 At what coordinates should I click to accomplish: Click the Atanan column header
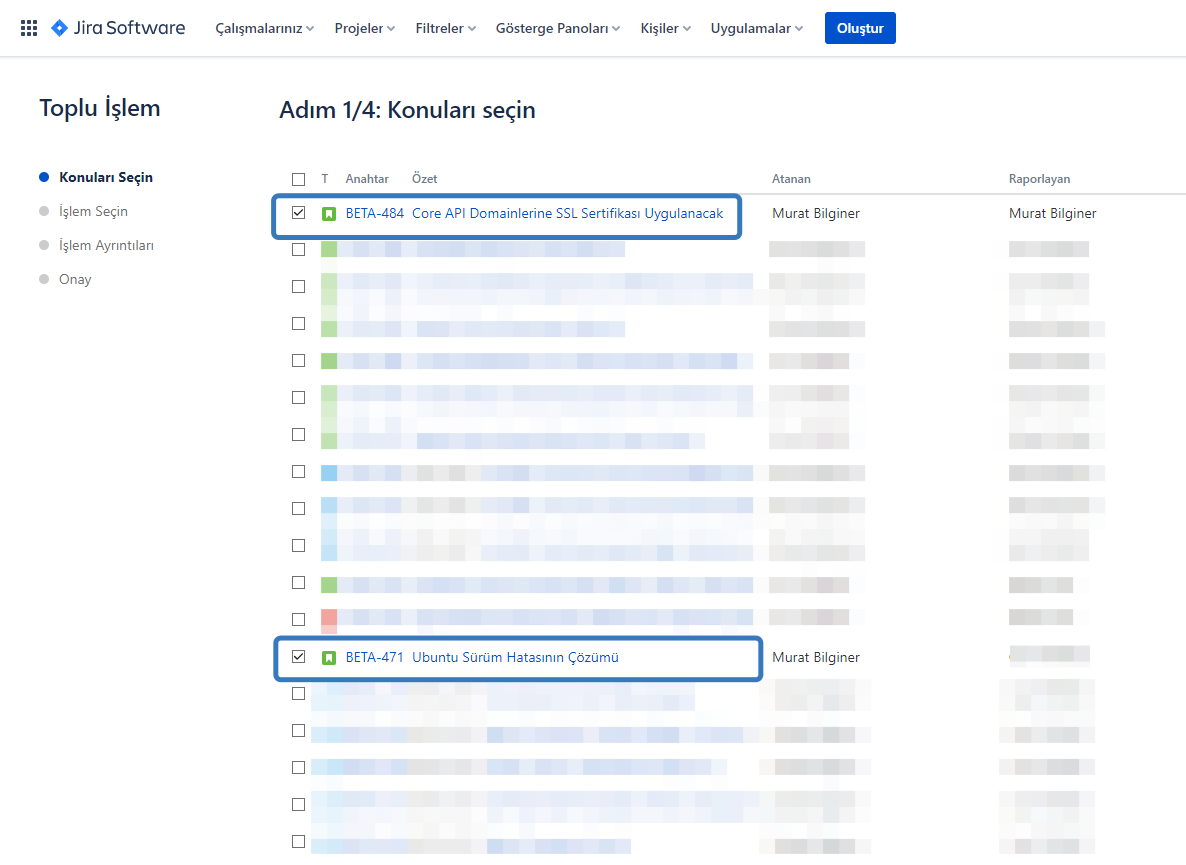791,178
